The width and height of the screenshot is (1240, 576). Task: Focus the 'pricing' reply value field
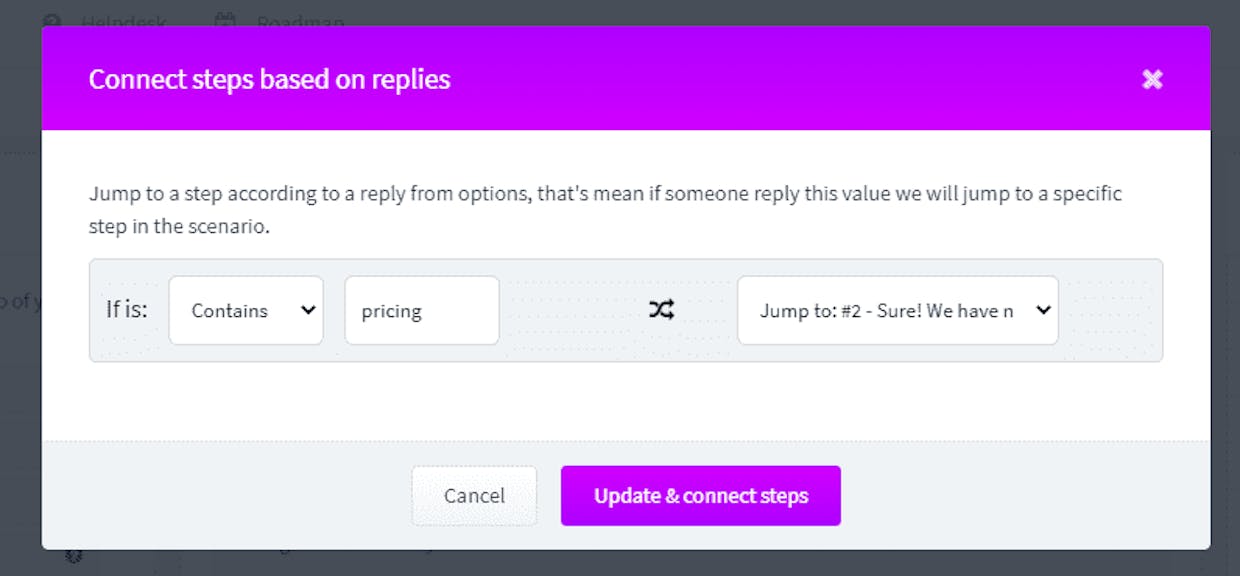422,310
